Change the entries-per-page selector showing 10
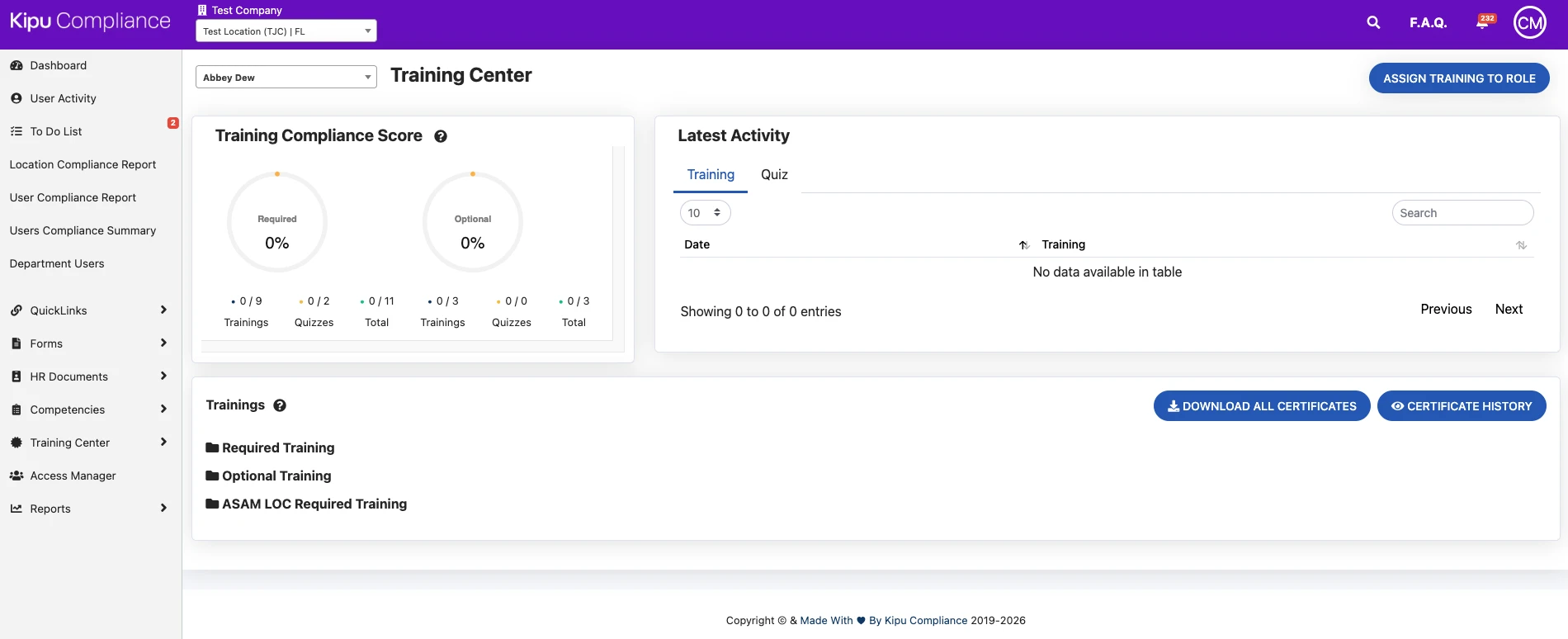The width and height of the screenshot is (1568, 639). [705, 213]
